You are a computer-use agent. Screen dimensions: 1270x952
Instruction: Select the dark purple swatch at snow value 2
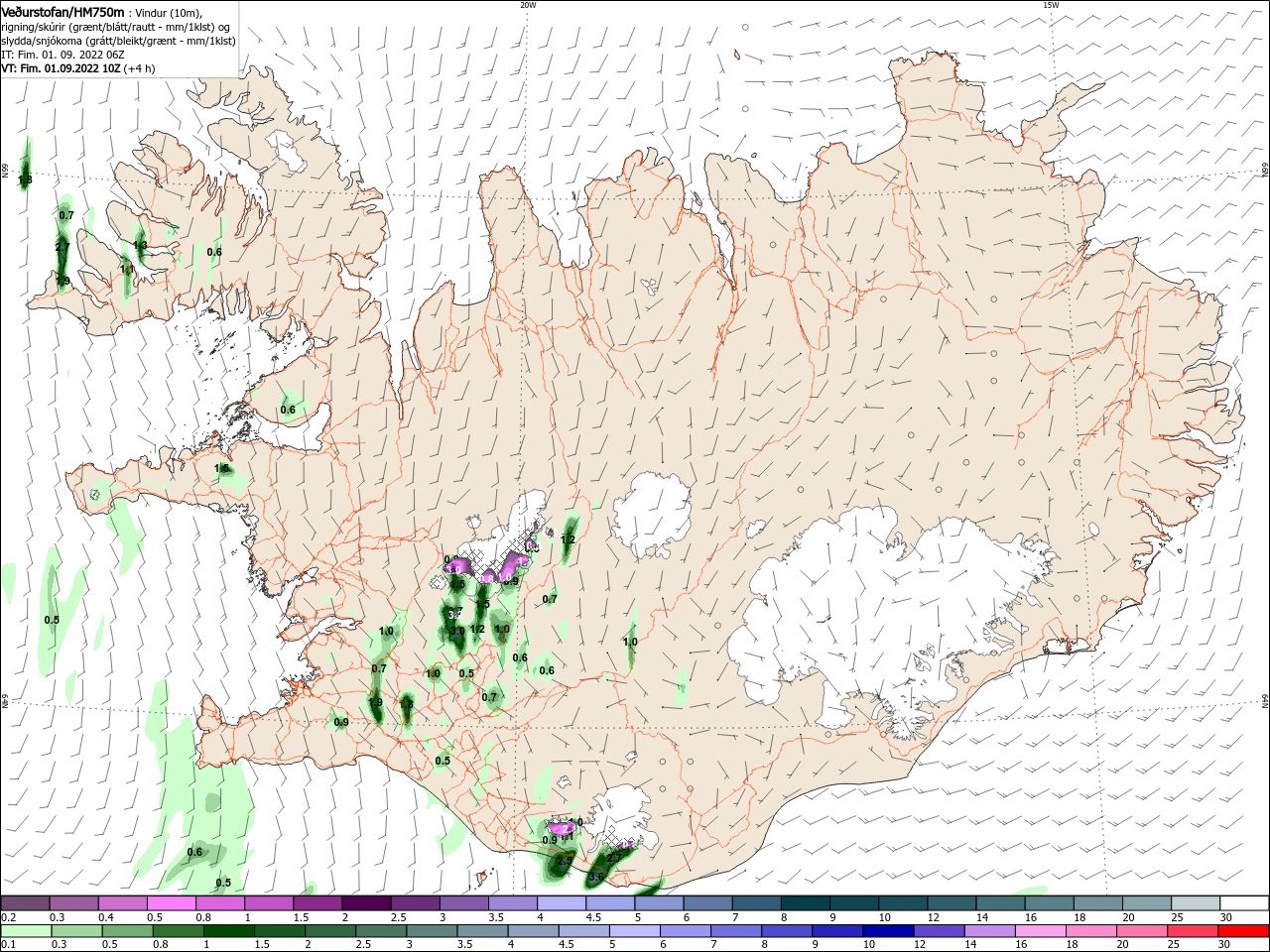point(366,903)
